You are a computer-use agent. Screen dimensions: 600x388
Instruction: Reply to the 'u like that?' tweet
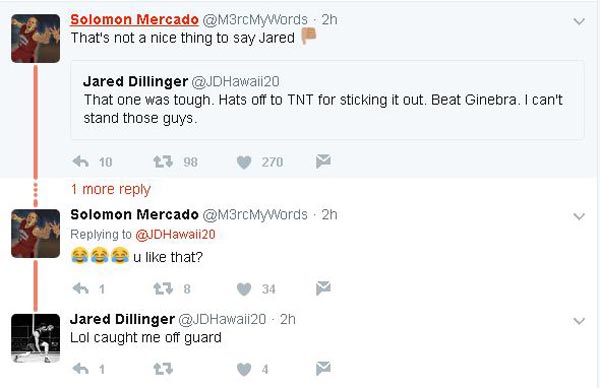pos(81,289)
